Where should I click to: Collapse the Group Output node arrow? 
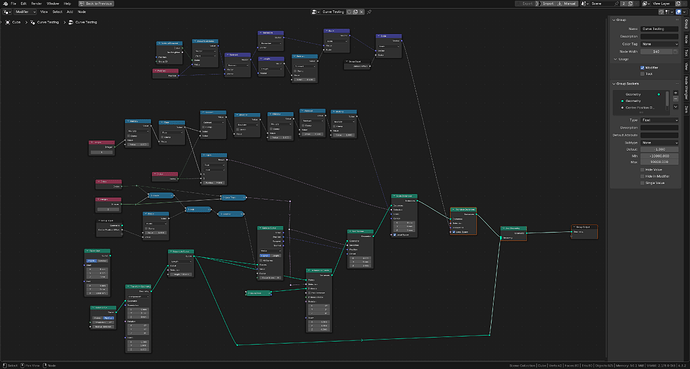pos(574,227)
